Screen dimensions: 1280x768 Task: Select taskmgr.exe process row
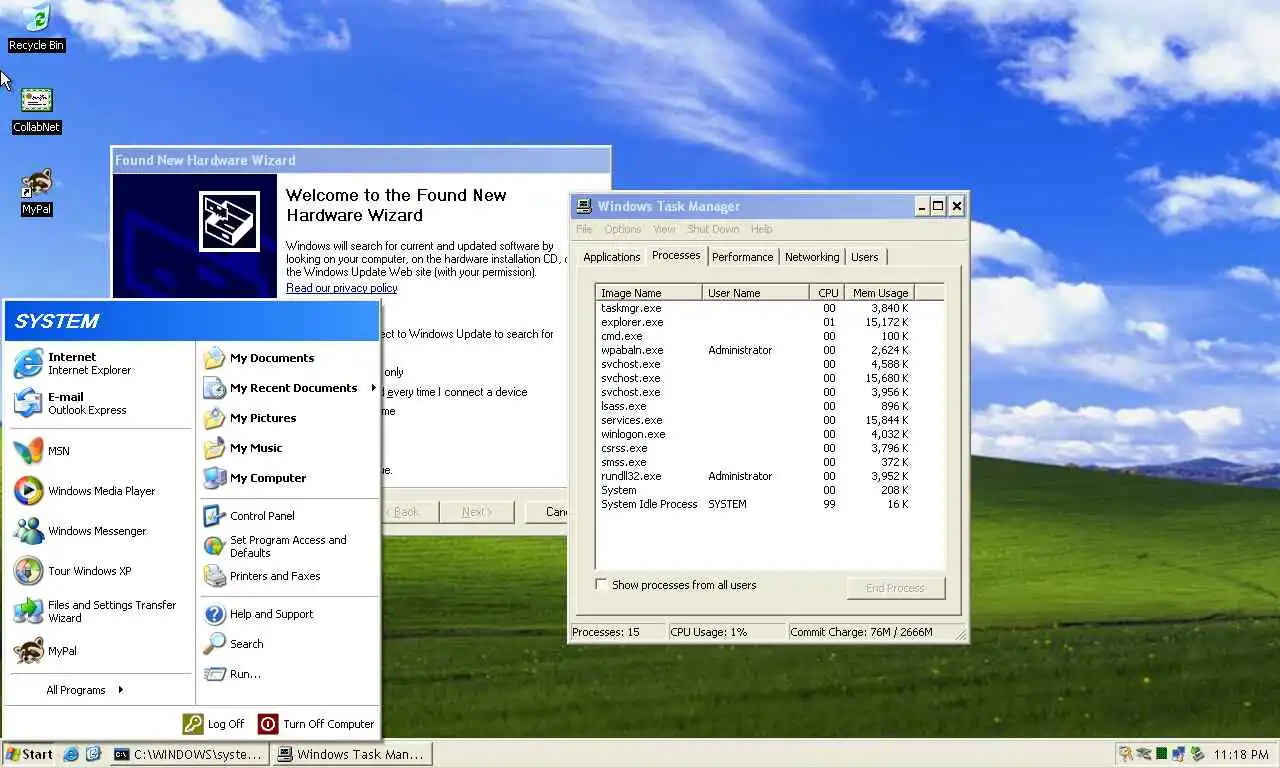755,308
